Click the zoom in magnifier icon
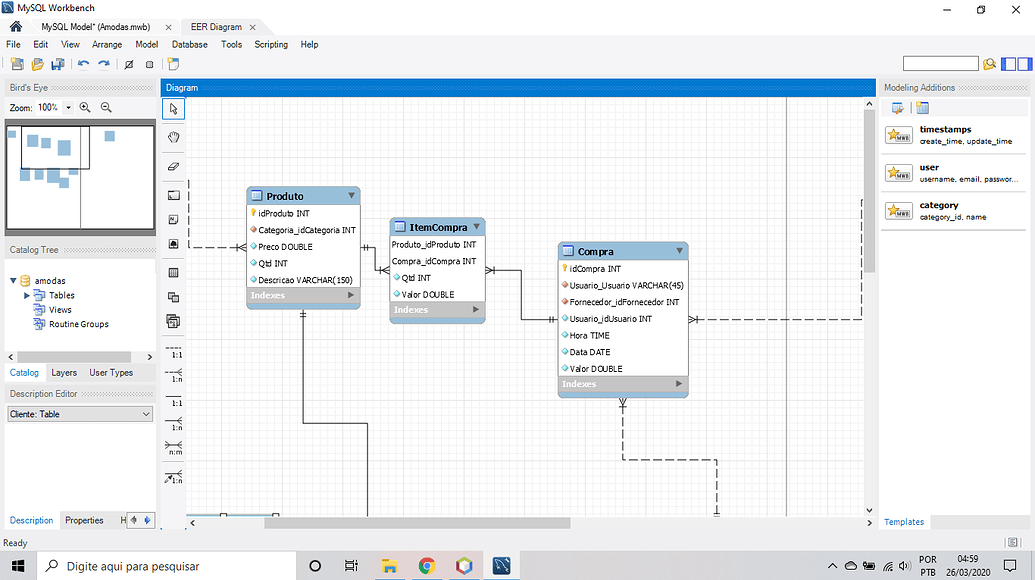The image size is (1035, 580). point(85,107)
